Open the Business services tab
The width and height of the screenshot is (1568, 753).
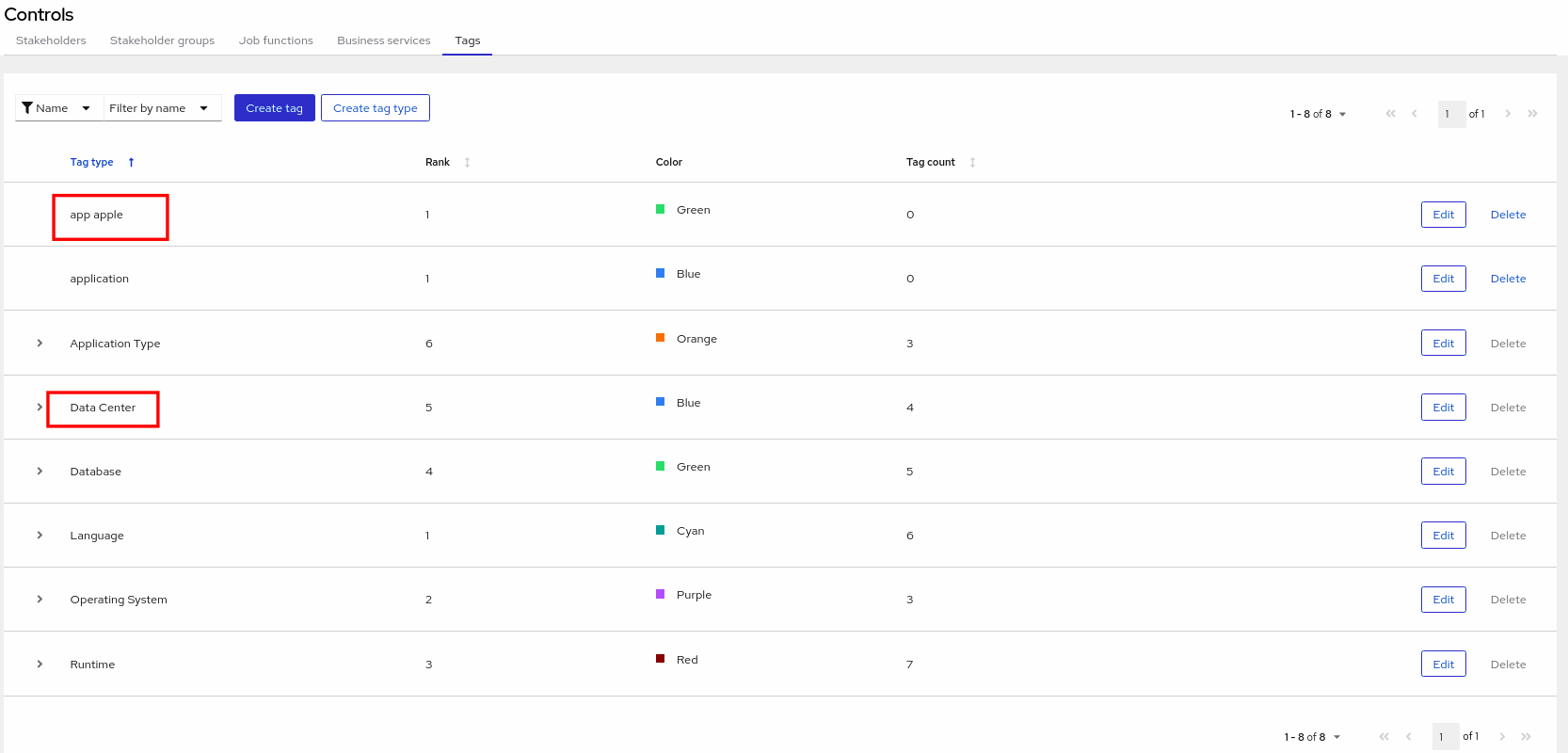(383, 40)
